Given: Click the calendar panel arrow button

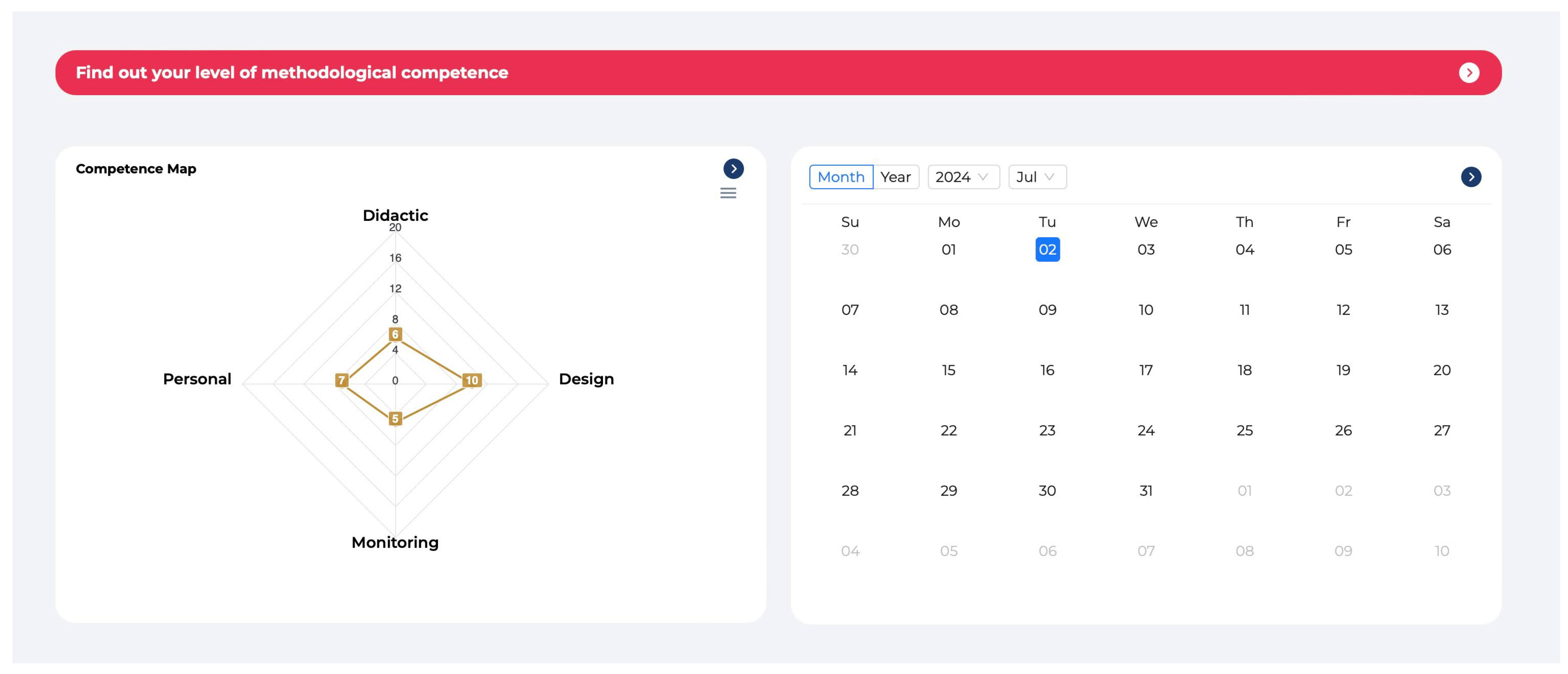Looking at the screenshot, I should [1471, 177].
